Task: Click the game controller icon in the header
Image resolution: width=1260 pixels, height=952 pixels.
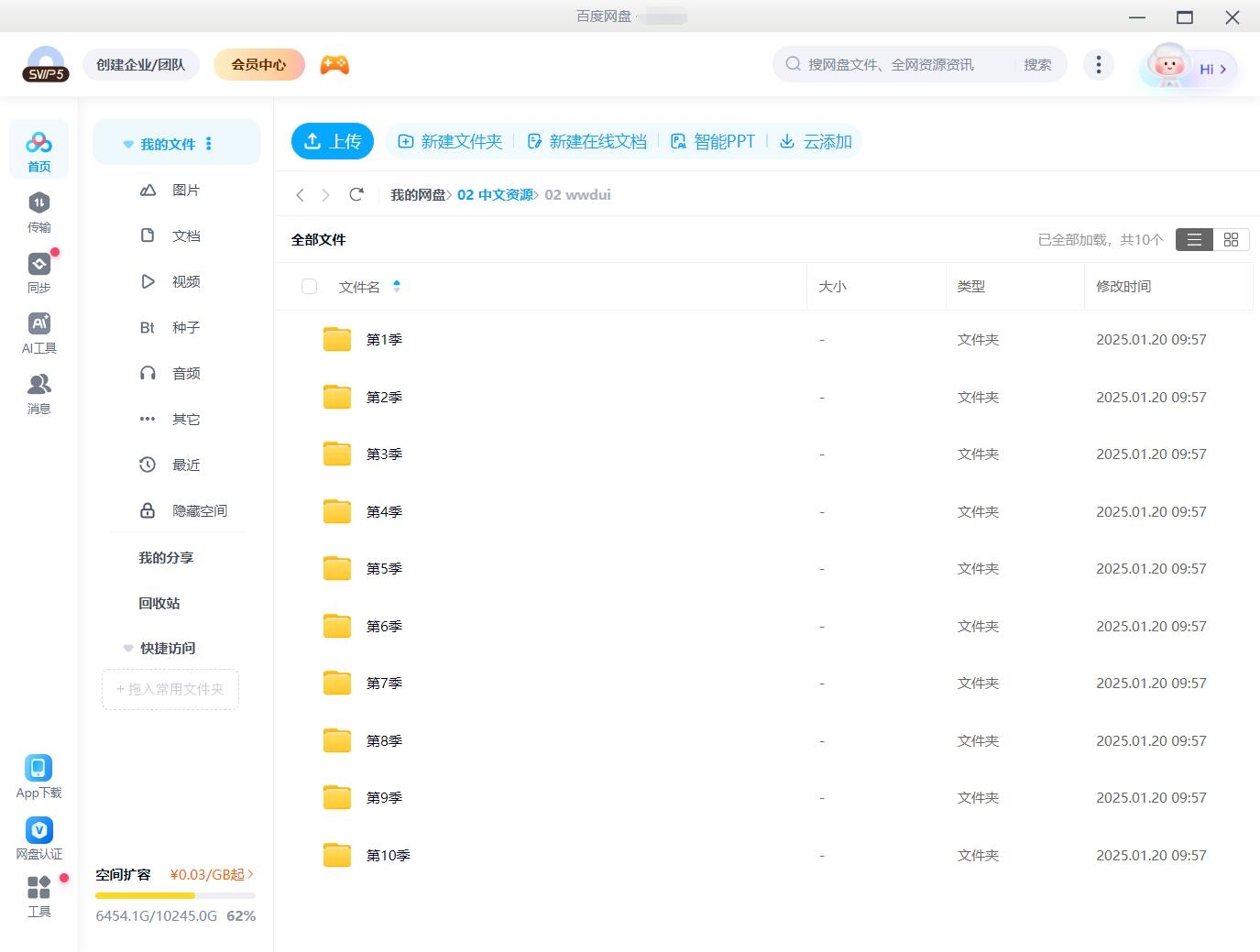Action: (x=334, y=64)
